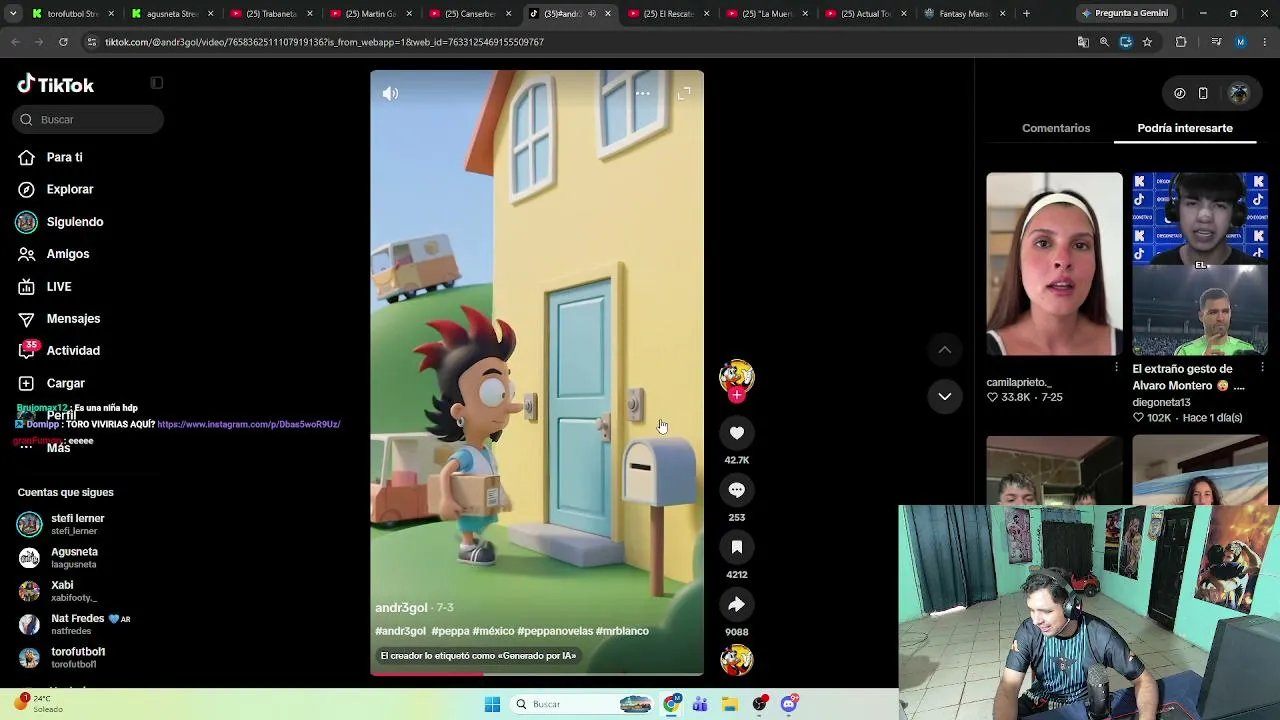The height and width of the screenshot is (720, 1280).
Task: Follow the creator with the plus badge
Action: pyautogui.click(x=737, y=395)
